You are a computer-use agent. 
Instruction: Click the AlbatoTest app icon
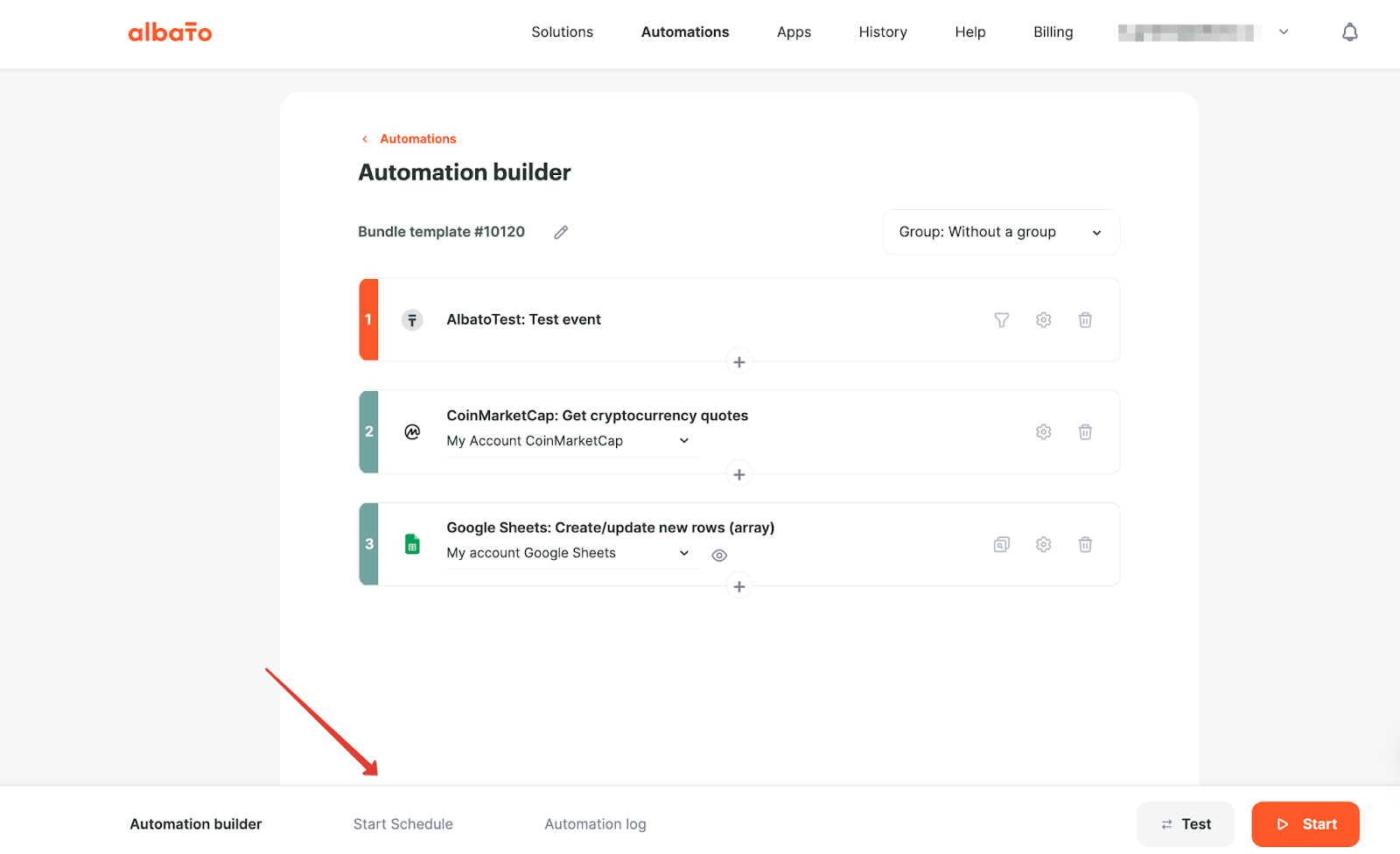tap(412, 320)
